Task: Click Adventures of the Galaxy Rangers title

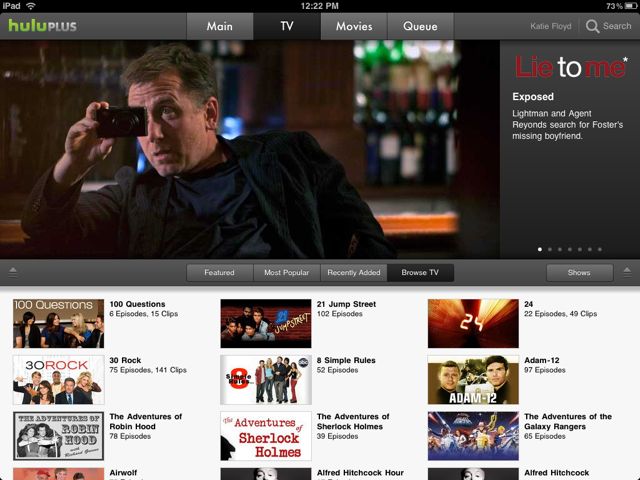Action: [568, 421]
